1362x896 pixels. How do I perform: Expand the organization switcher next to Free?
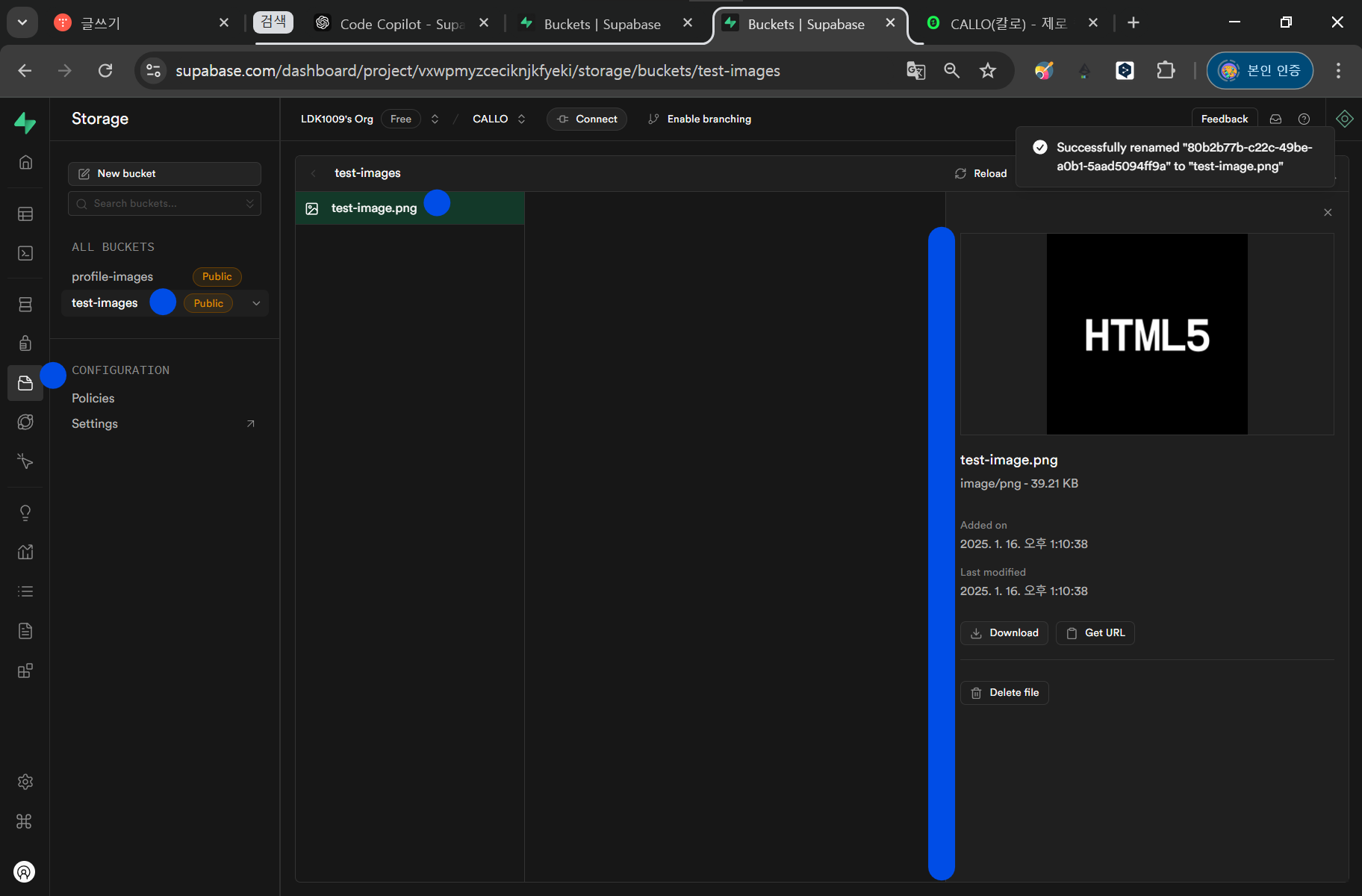coord(435,119)
